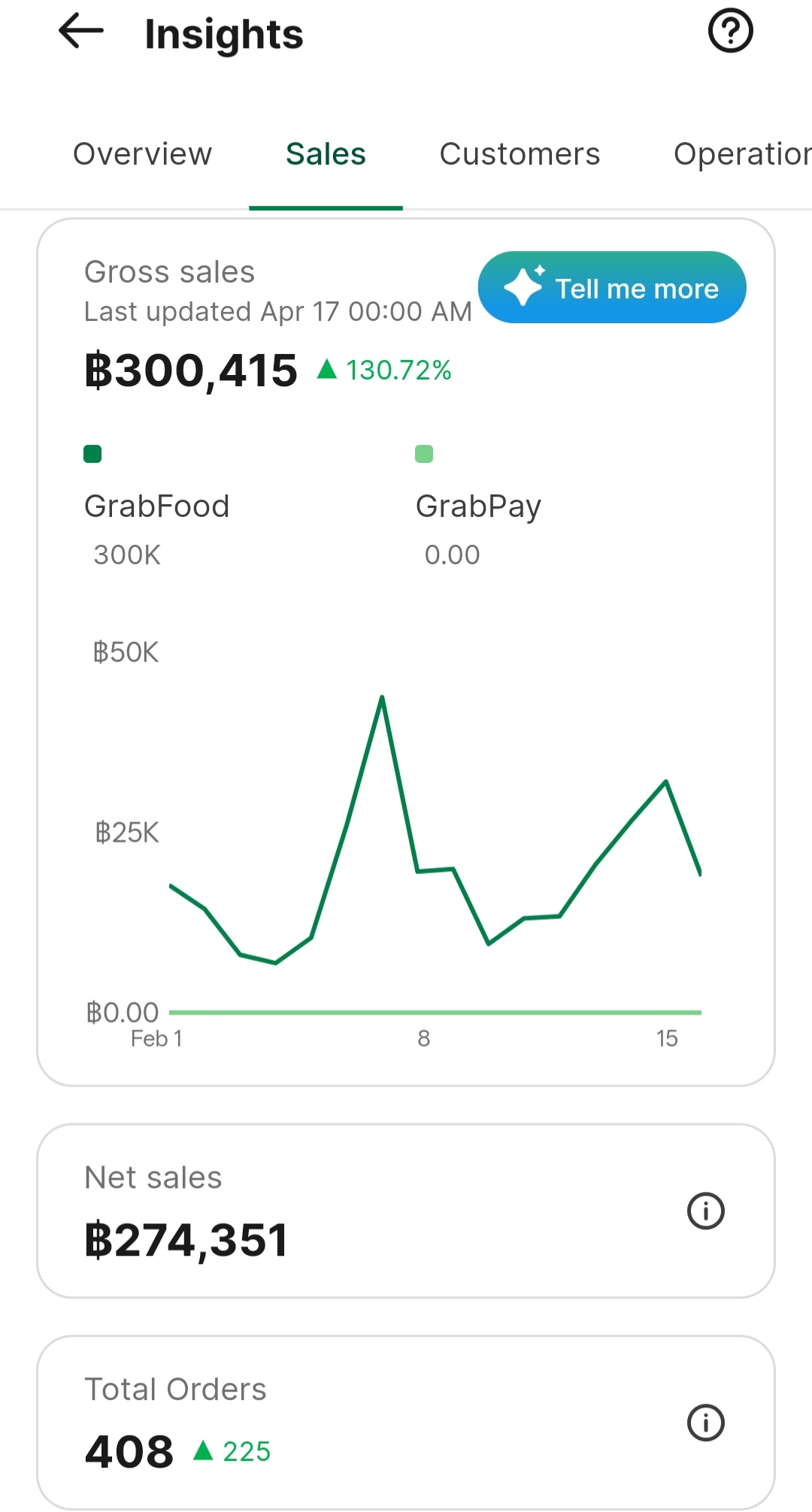Tap the Total Orders increase arrow
This screenshot has height=1512, width=812.
tap(203, 1450)
